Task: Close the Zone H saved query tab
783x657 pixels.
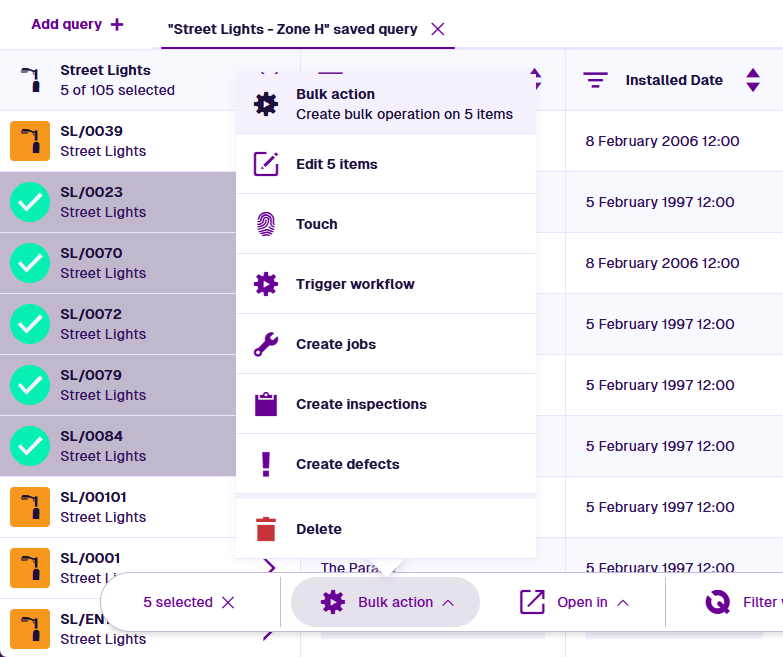Action: click(437, 29)
